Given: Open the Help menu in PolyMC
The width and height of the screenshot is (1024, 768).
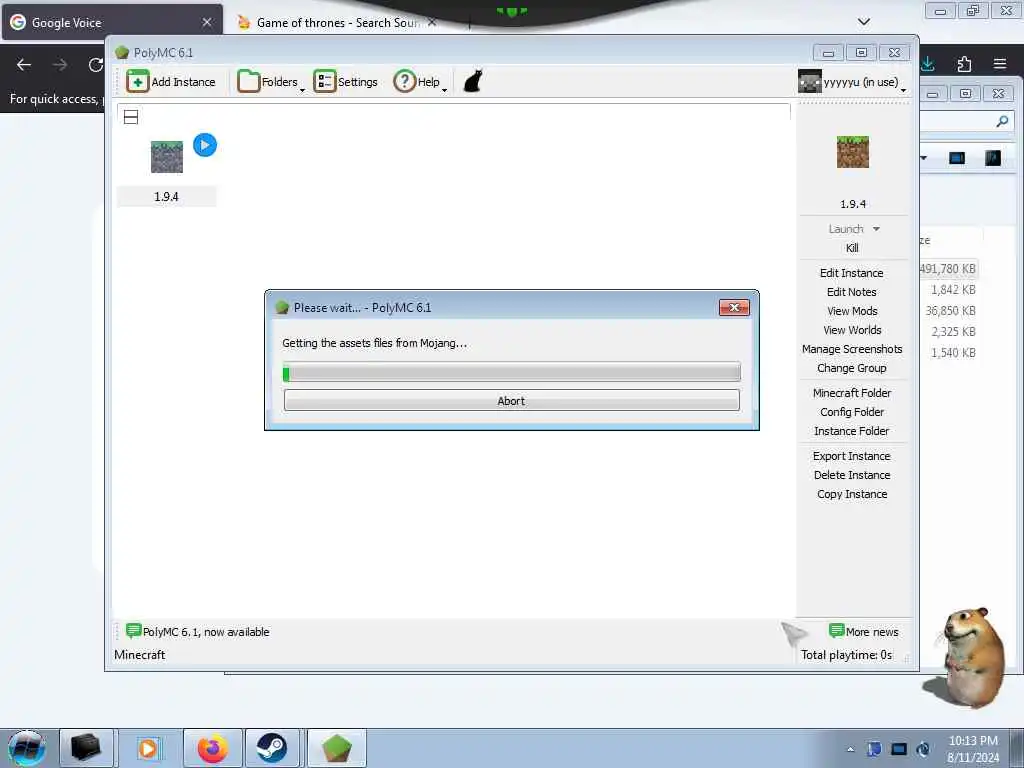Looking at the screenshot, I should point(420,82).
